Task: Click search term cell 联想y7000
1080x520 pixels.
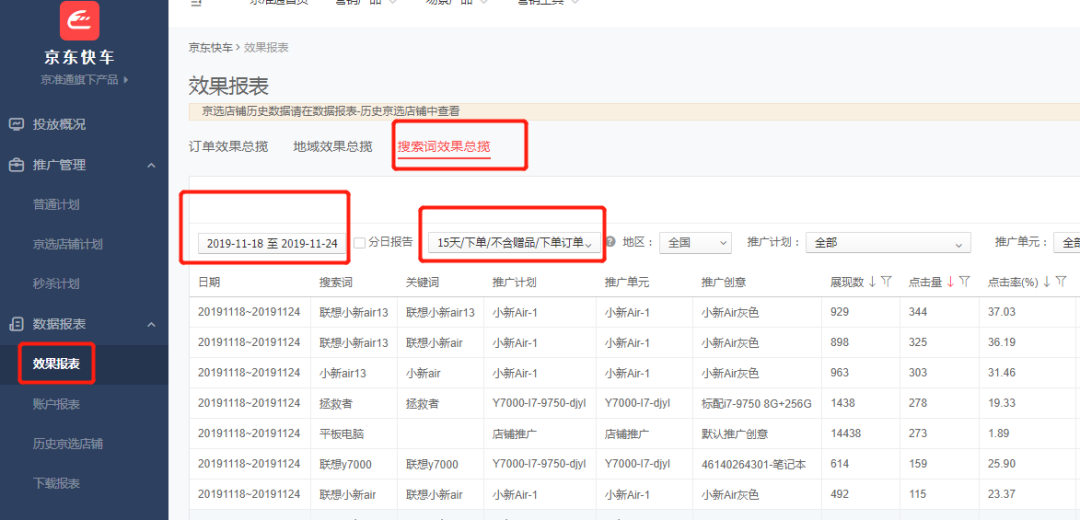Action: [345, 464]
